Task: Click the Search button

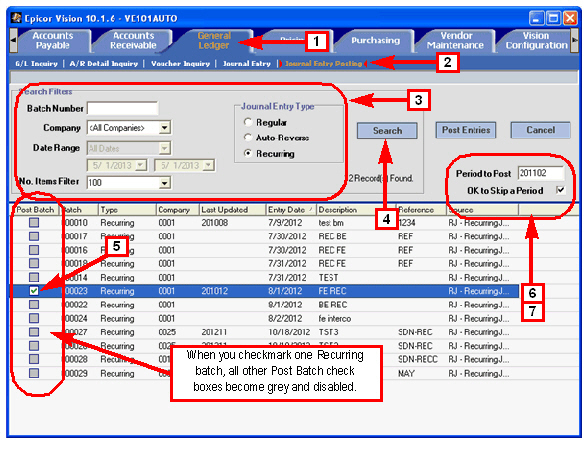Action: [387, 131]
